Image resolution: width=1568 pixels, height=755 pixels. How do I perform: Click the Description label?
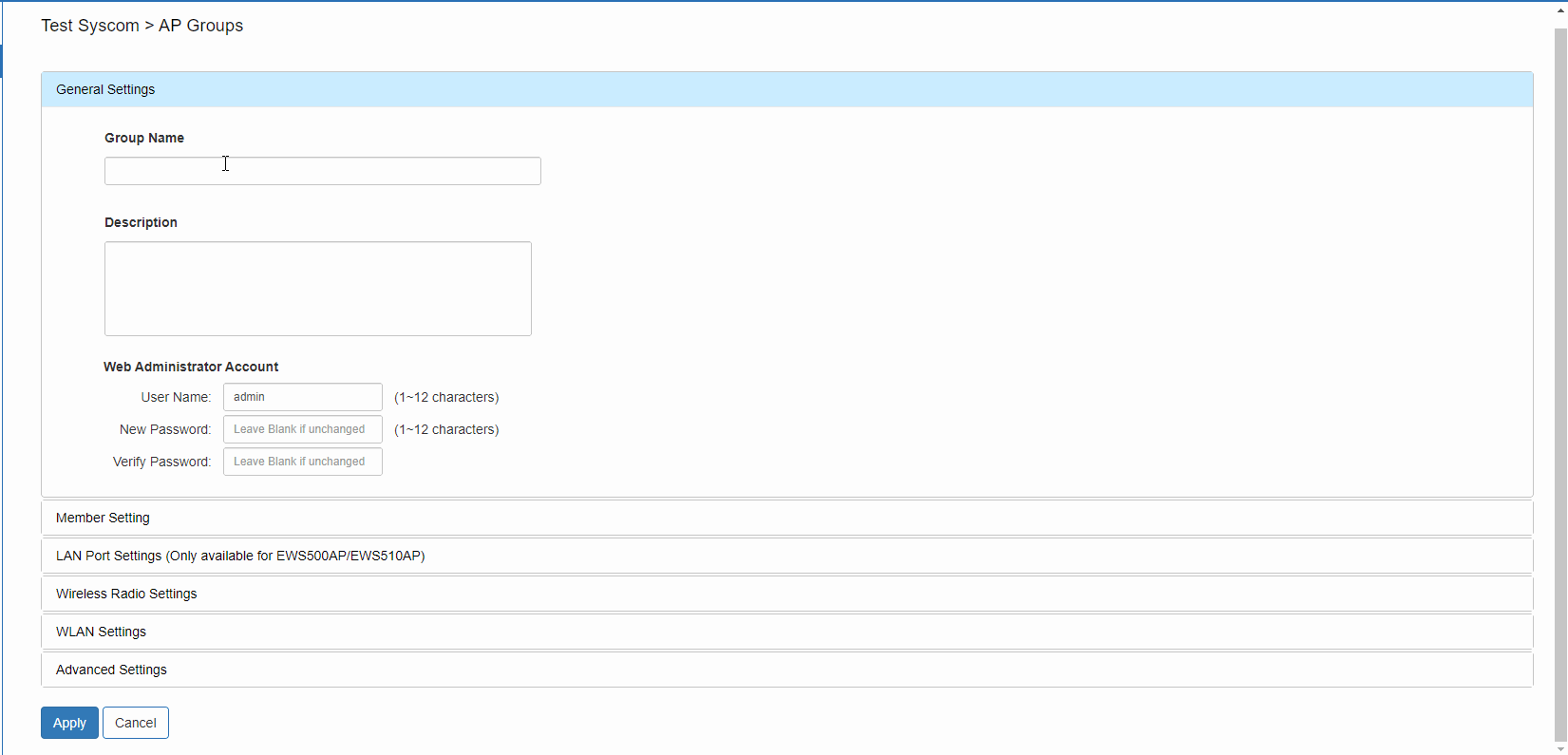coord(141,222)
